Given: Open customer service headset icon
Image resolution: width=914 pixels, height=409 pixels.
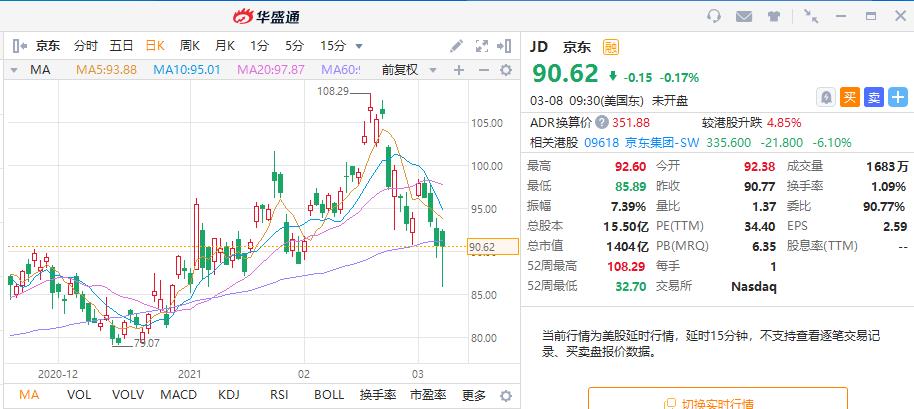Looking at the screenshot, I should [x=714, y=16].
